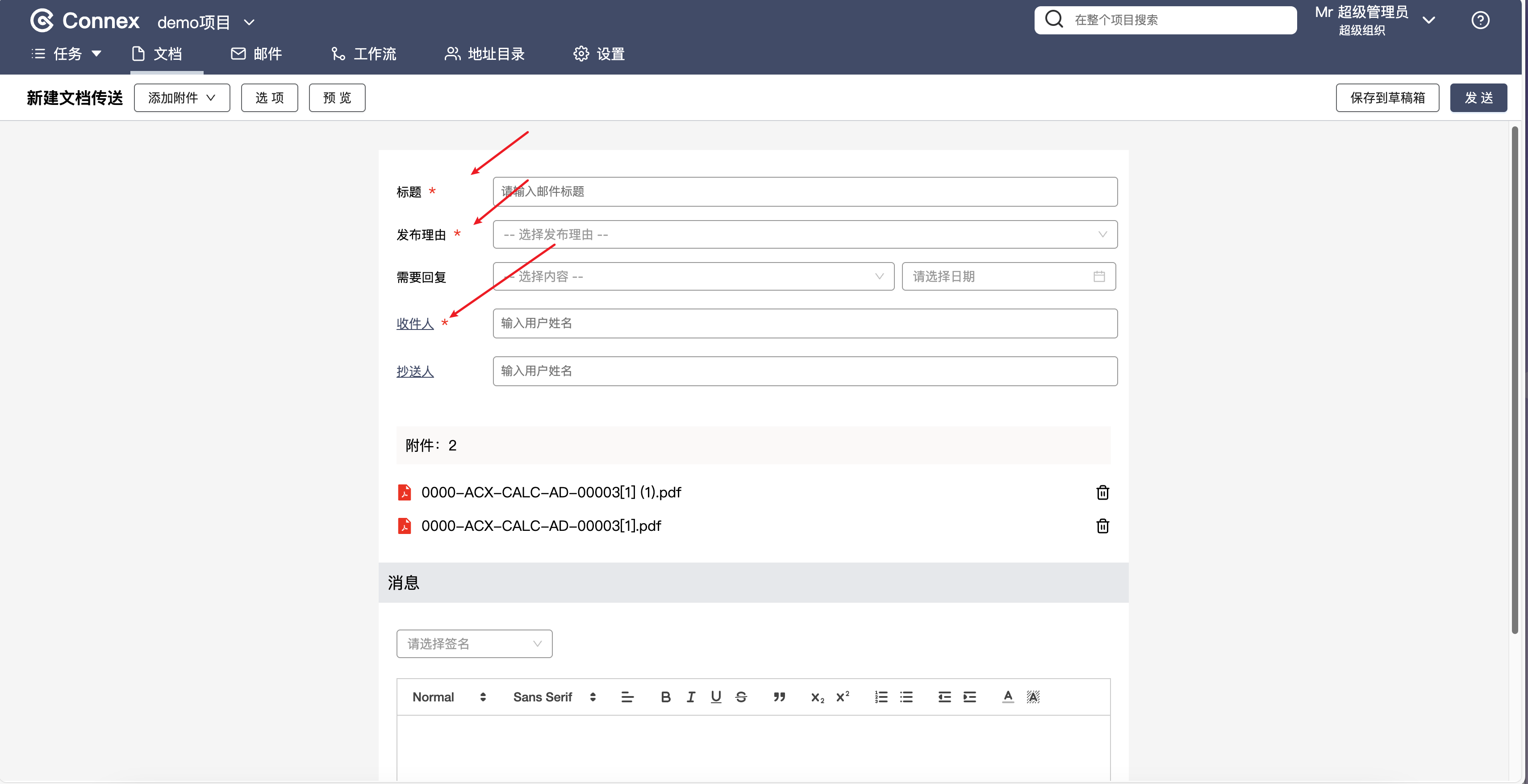Start an ordered numbered list
The image size is (1528, 784).
[881, 697]
